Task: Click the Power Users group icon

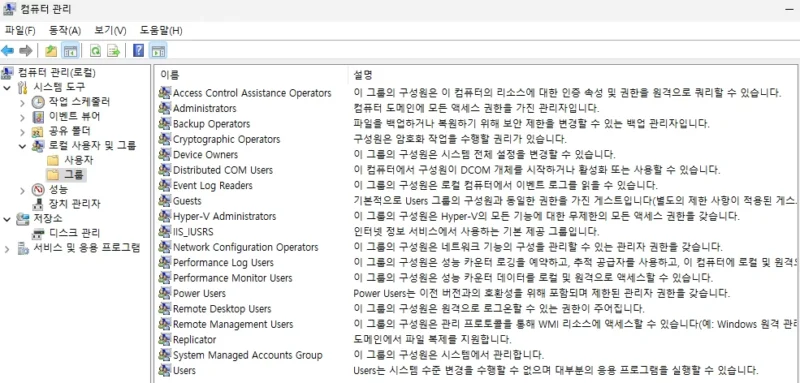Action: (164, 293)
